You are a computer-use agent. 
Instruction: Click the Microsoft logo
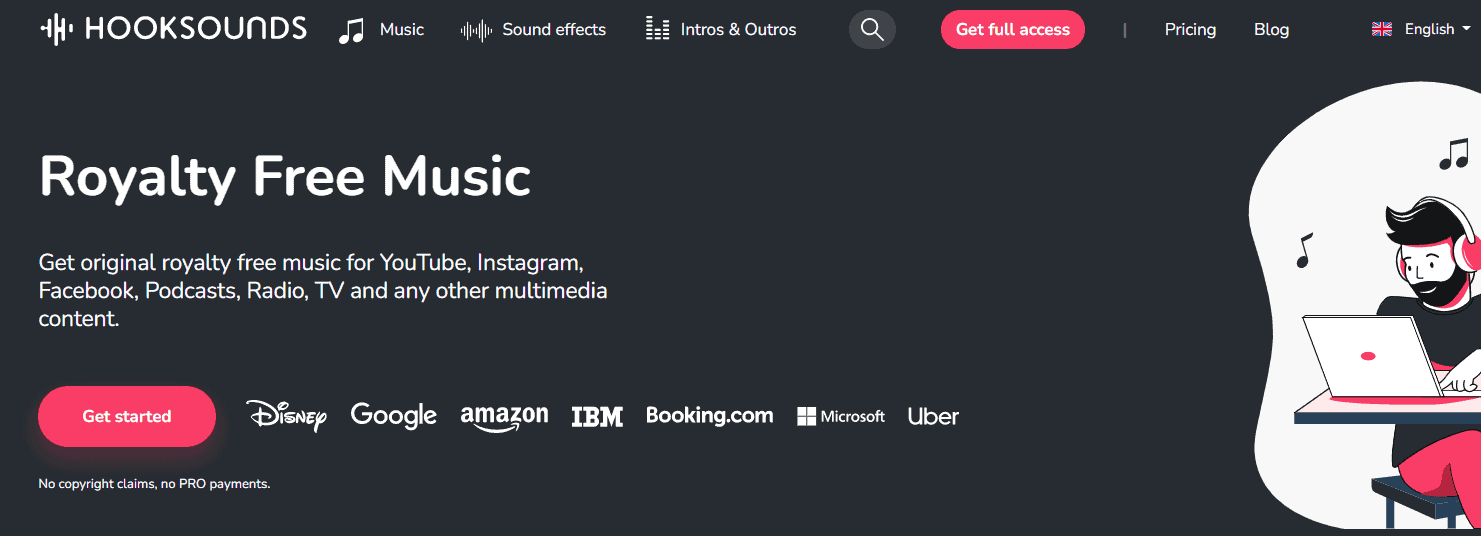841,417
